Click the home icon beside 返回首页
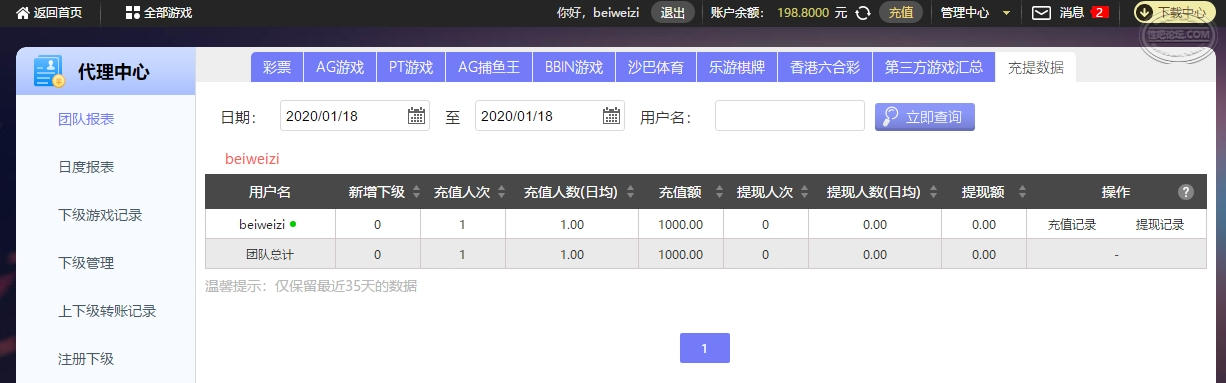This screenshot has height=383, width=1226. (22, 13)
